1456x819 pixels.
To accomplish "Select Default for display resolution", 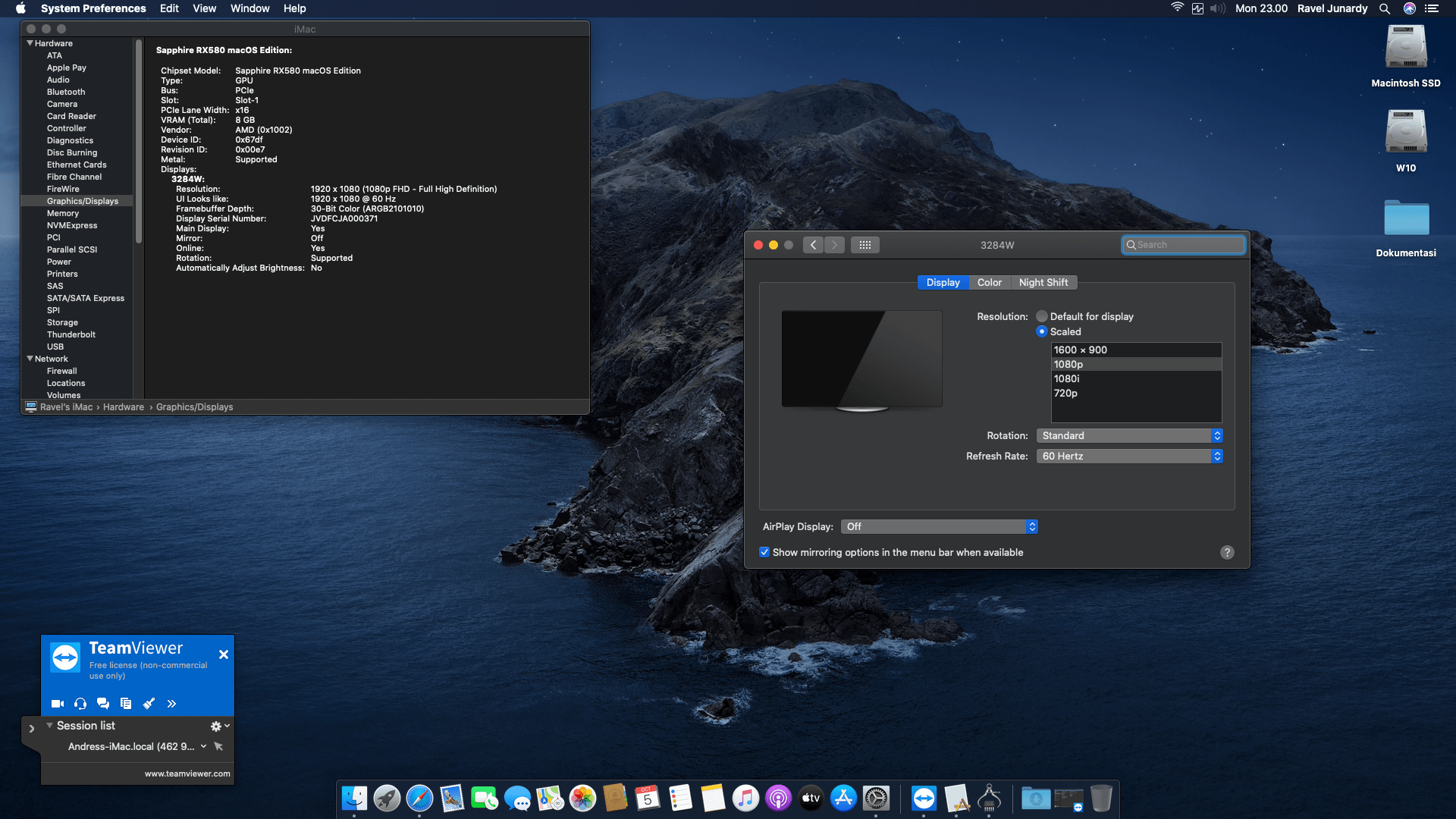I will [x=1042, y=316].
